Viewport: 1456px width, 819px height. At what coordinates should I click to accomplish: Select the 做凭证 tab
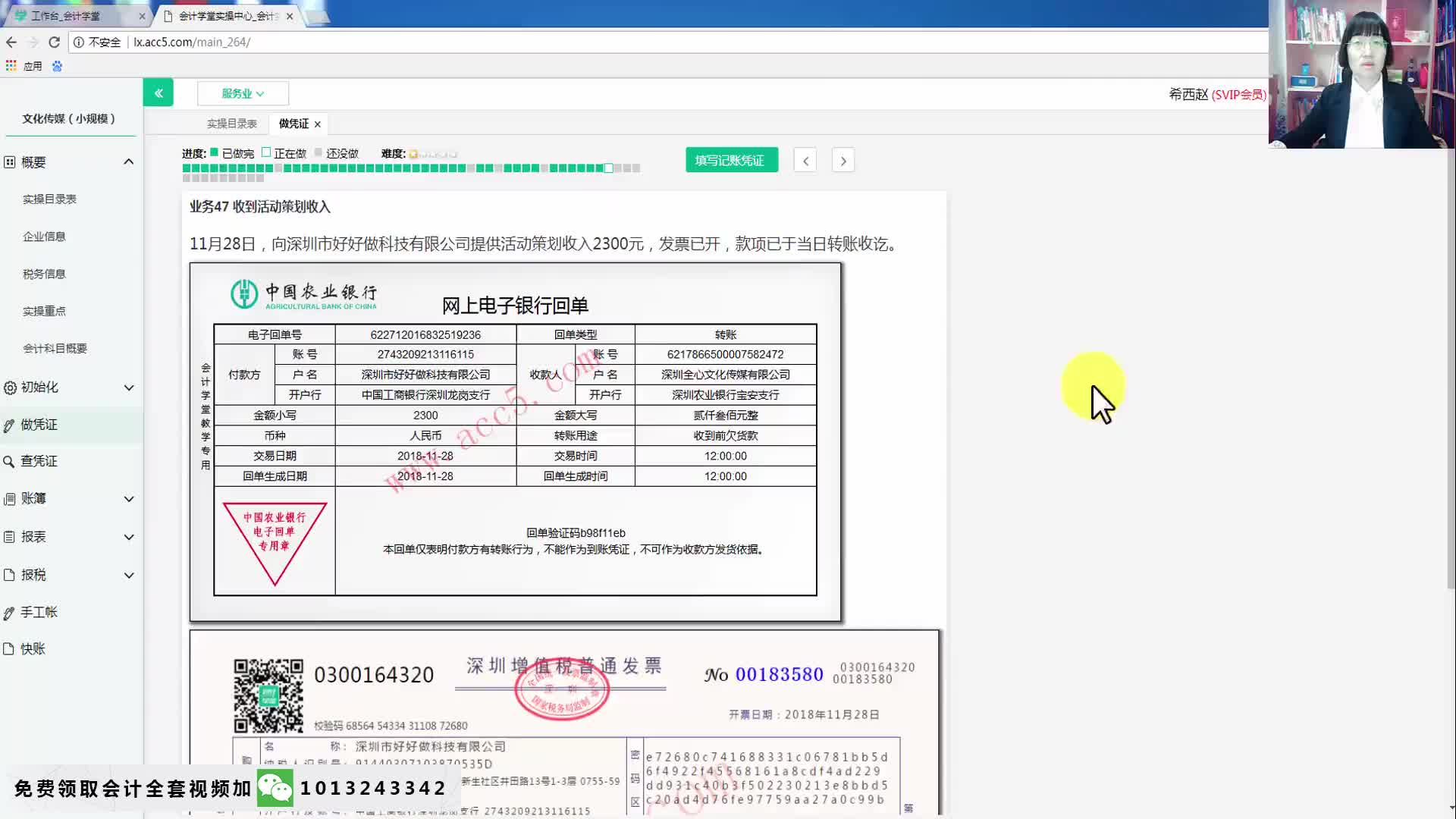click(x=292, y=124)
